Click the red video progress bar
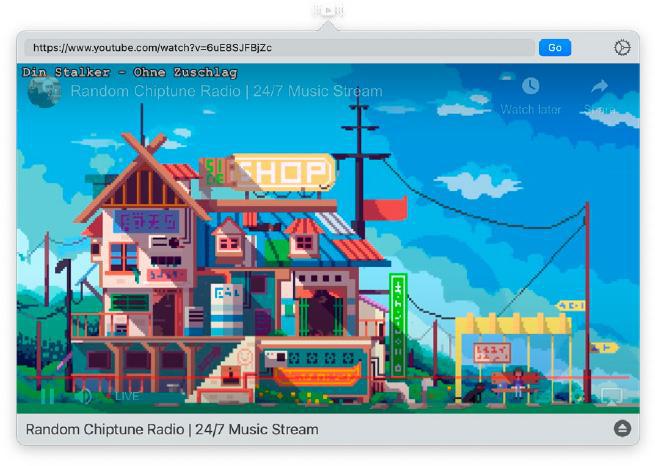Viewport: 655px width, 466px height. 328,377
